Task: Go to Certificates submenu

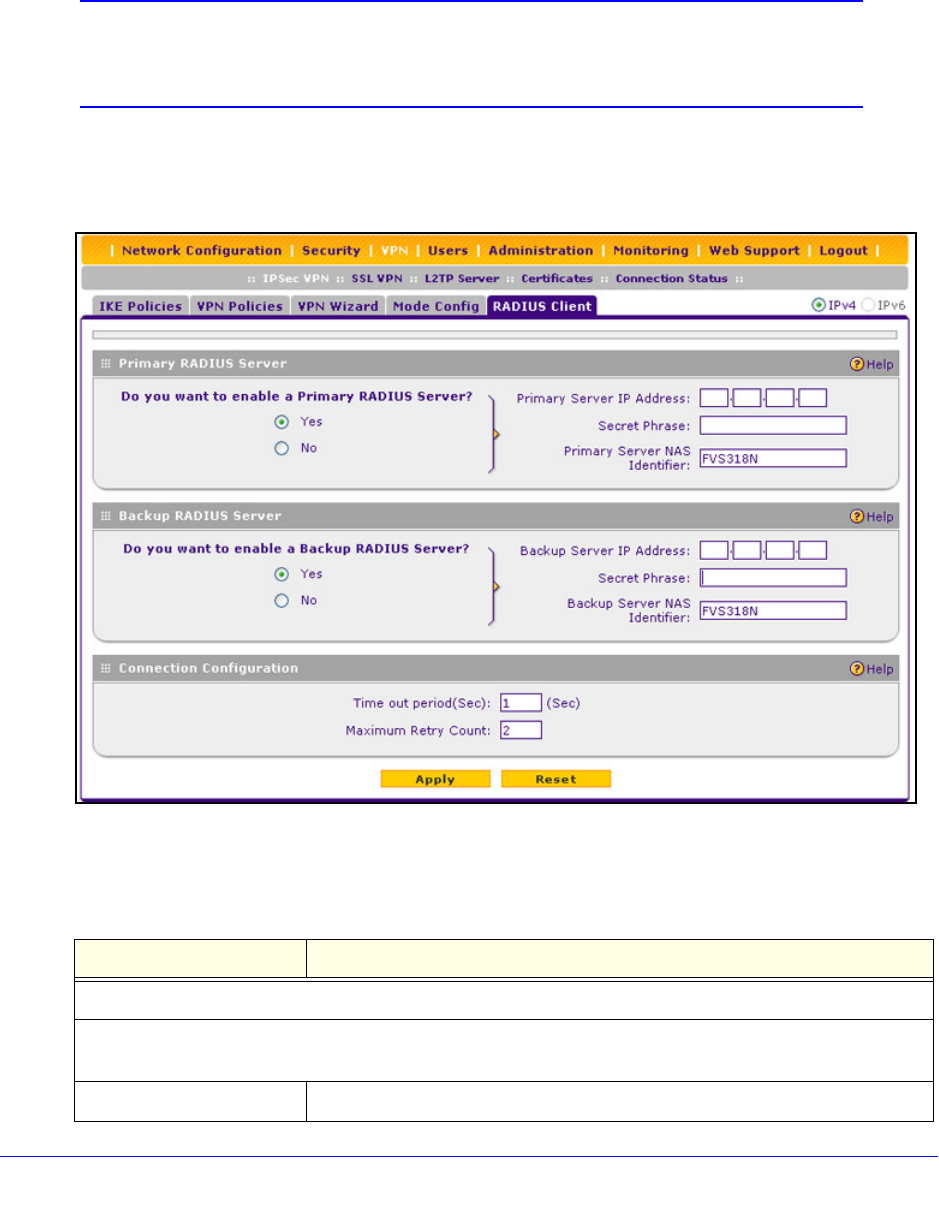Action: (x=557, y=278)
